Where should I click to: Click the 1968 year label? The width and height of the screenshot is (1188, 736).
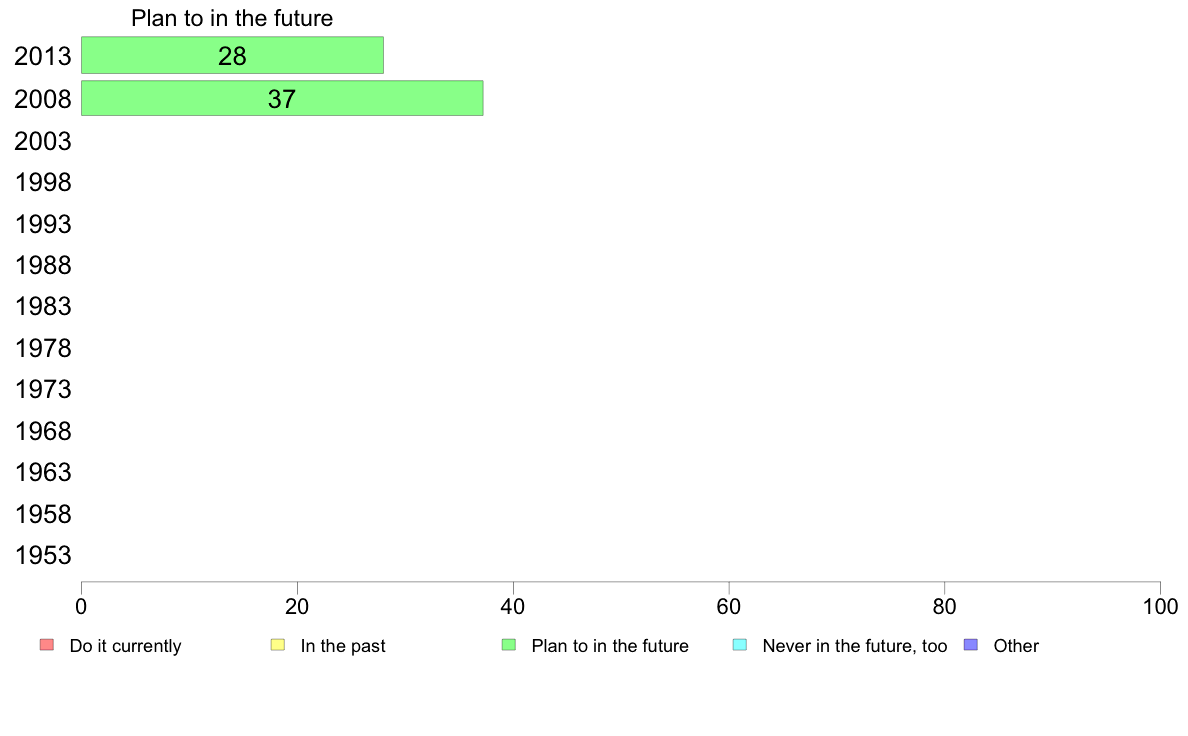tap(43, 431)
